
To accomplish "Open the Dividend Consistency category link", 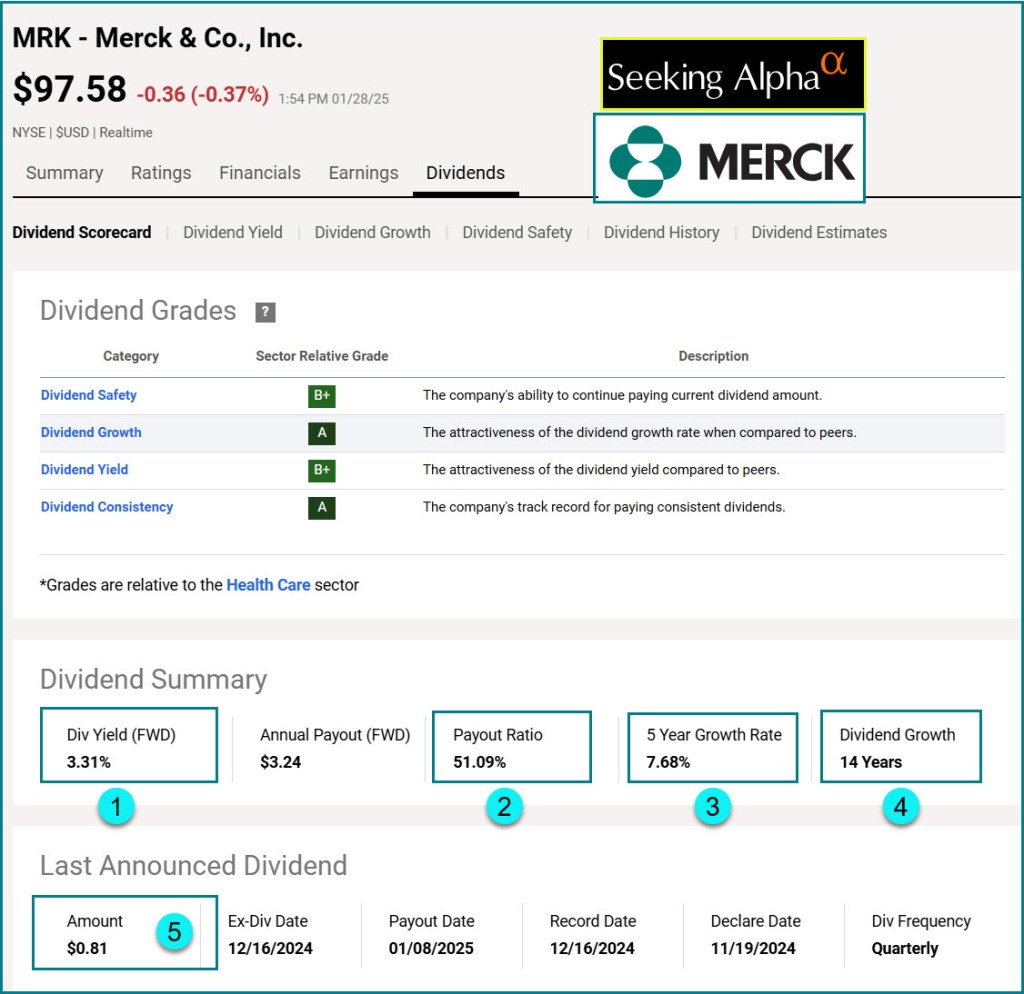I will pyautogui.click(x=107, y=507).
